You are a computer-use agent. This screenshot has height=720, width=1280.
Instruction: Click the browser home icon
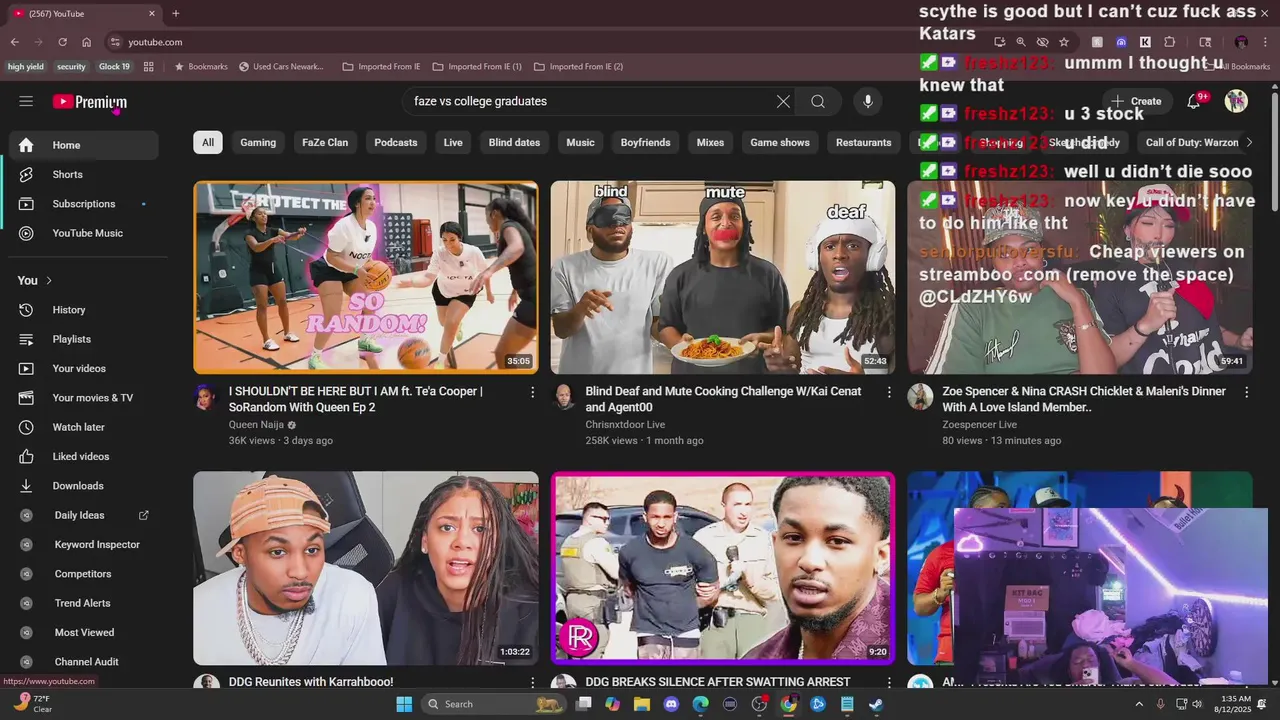tap(87, 42)
